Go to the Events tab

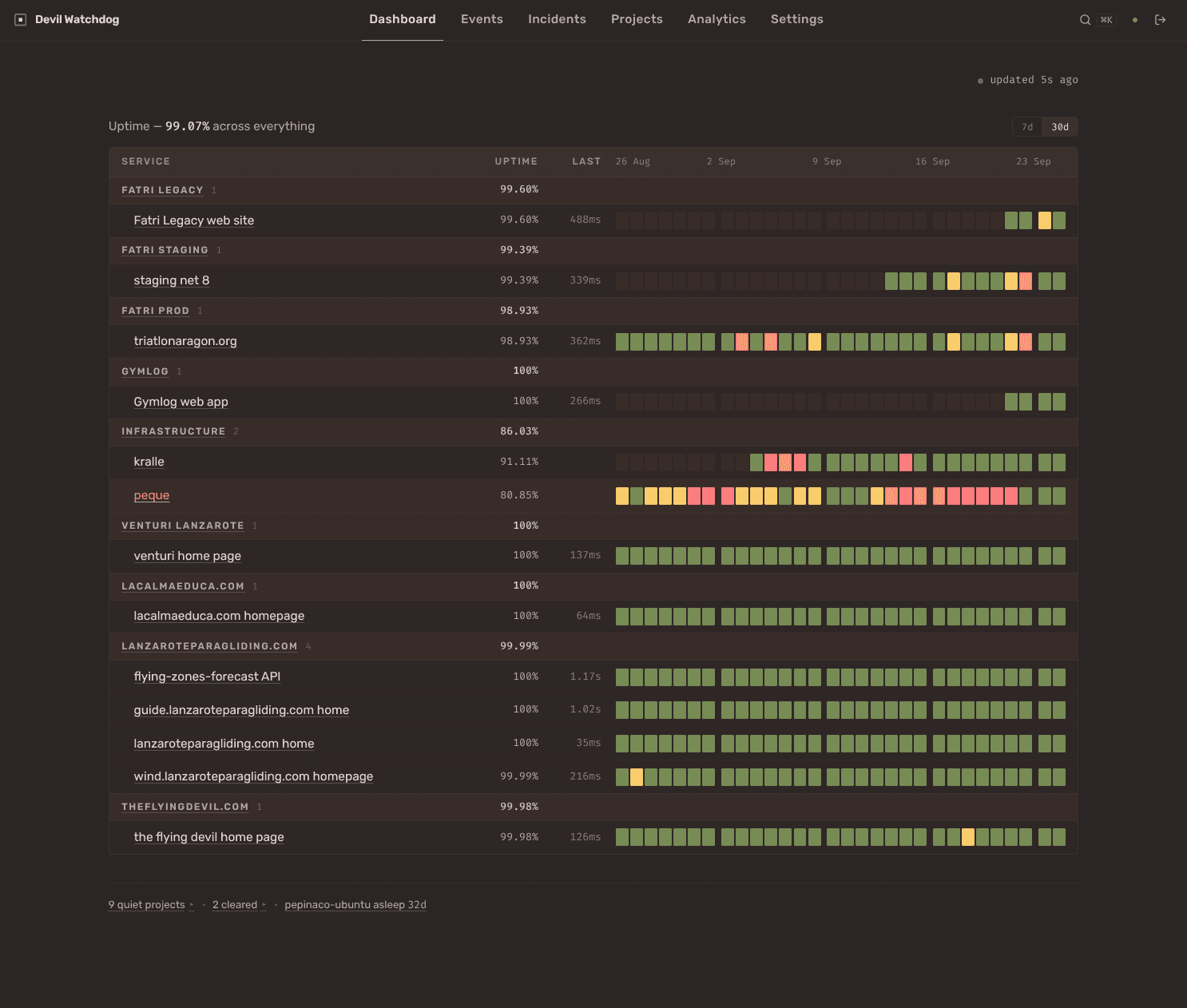click(482, 19)
